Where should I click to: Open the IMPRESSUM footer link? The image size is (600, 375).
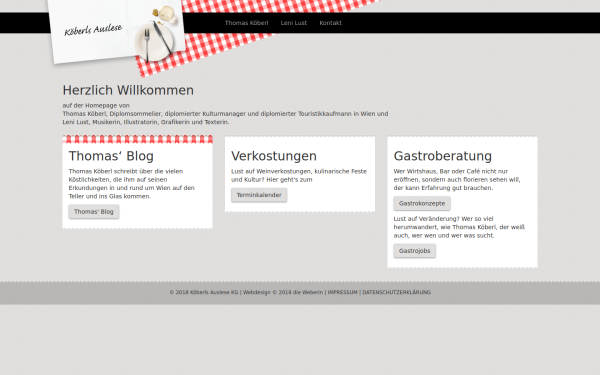342,292
